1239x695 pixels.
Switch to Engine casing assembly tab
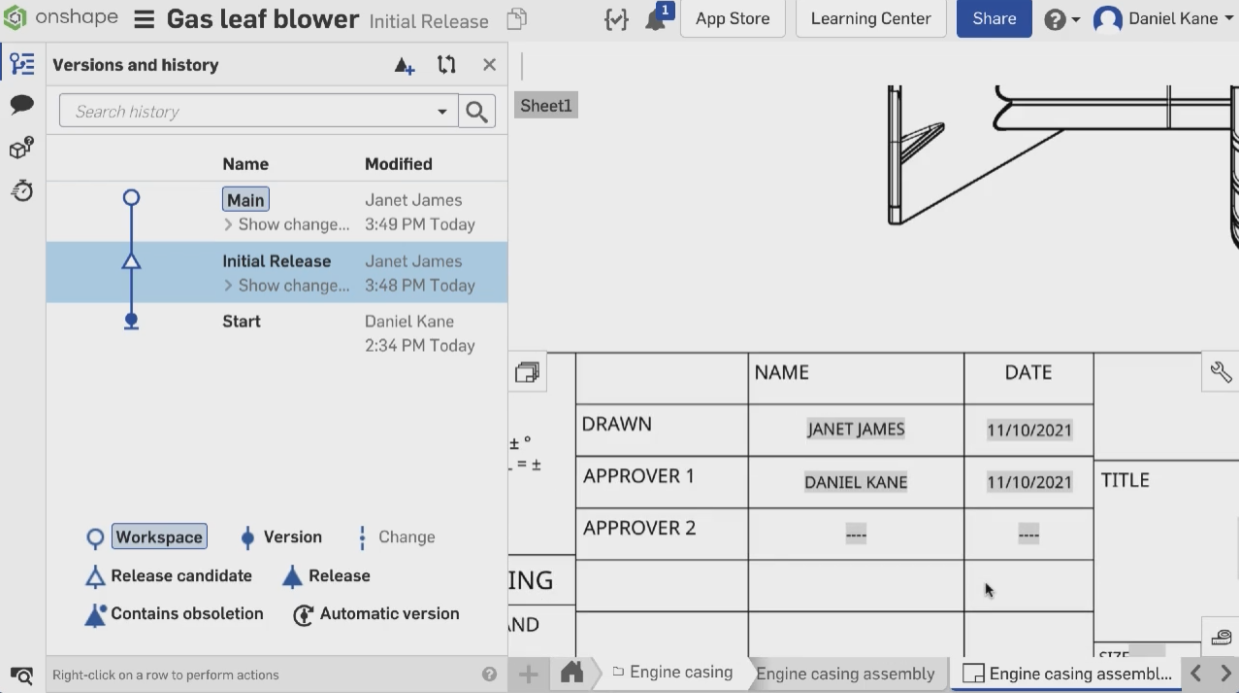click(x=845, y=673)
